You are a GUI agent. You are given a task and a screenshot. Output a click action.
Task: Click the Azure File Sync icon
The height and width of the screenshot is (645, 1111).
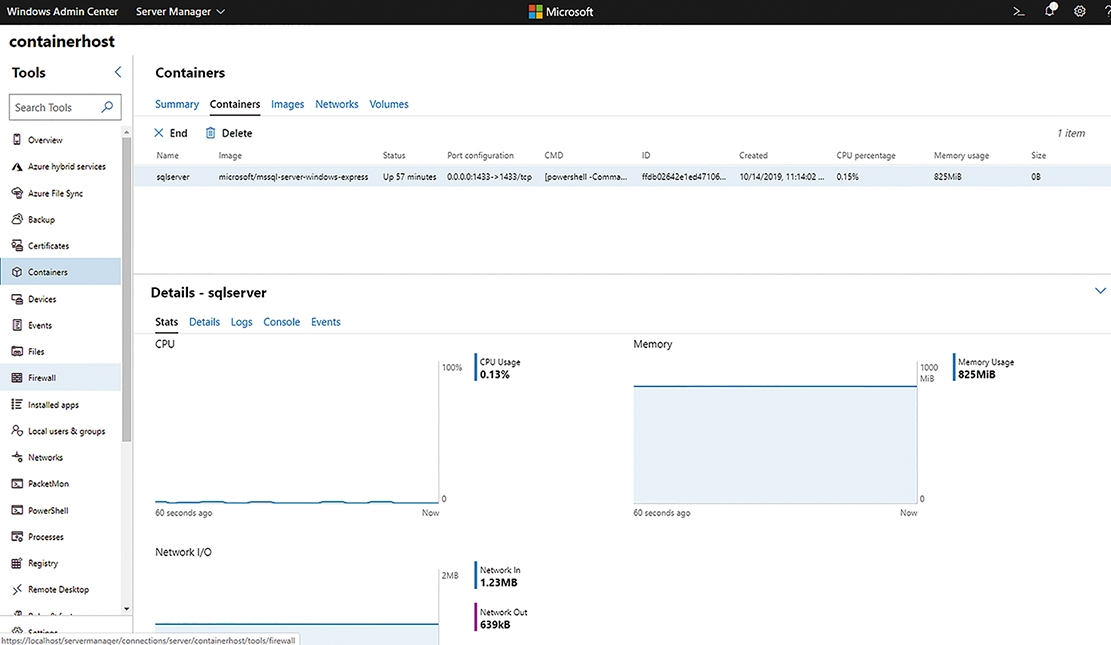pos(17,193)
